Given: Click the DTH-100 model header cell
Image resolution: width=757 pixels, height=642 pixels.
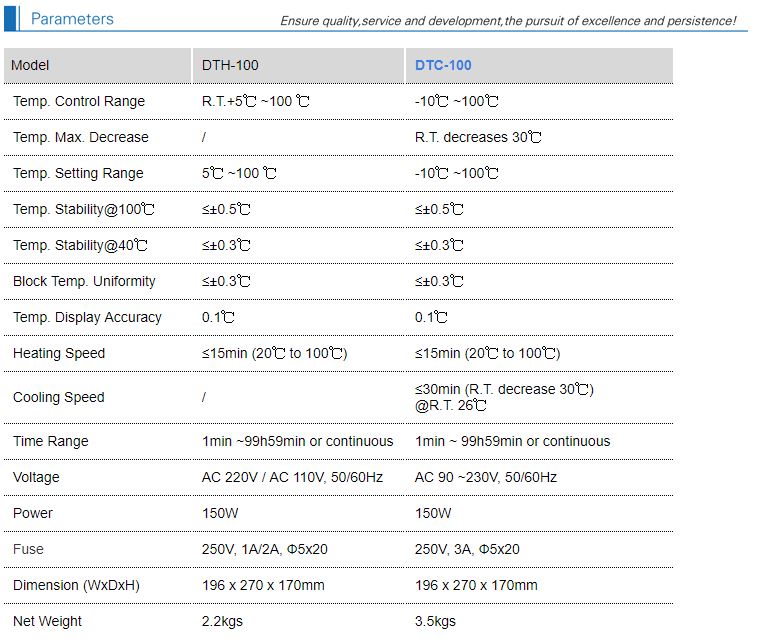Looking at the screenshot, I should [x=298, y=65].
